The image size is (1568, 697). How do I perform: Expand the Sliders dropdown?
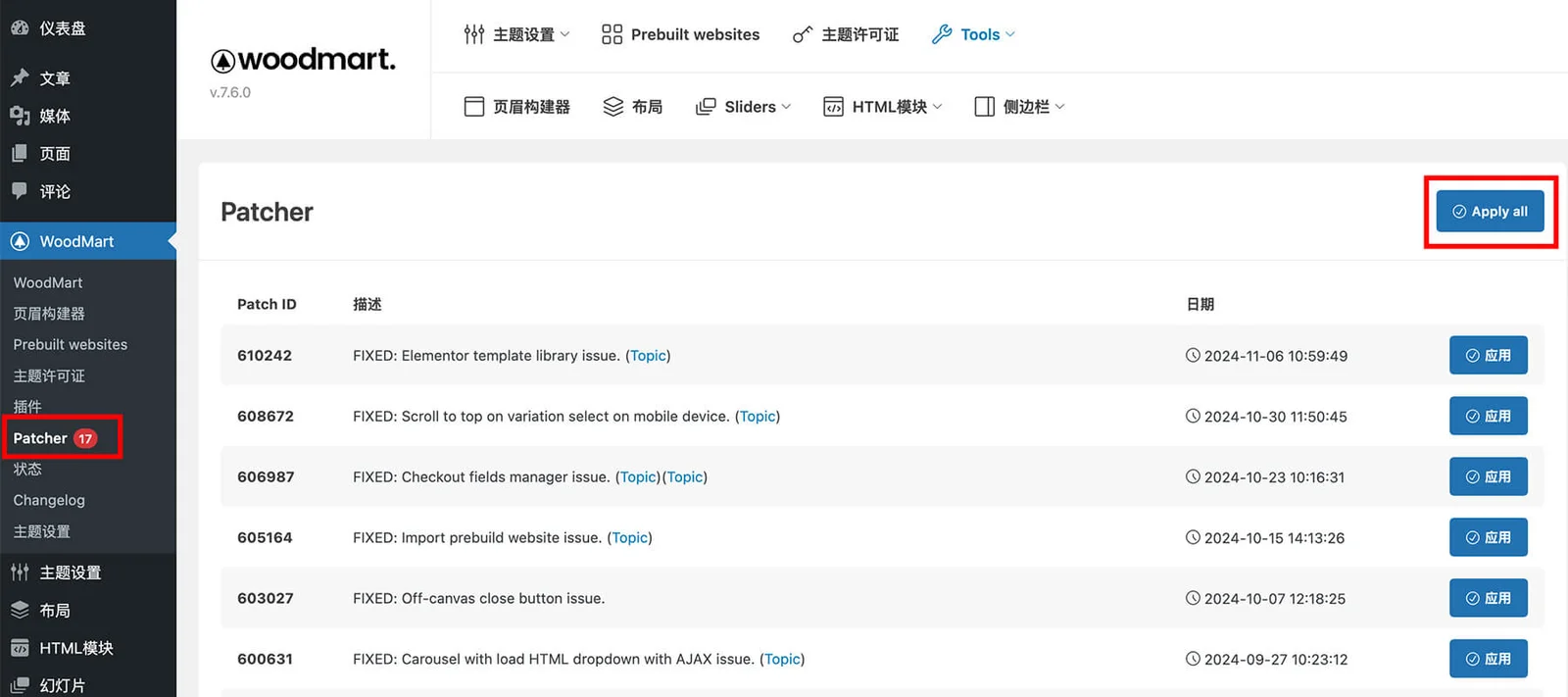pos(743,107)
